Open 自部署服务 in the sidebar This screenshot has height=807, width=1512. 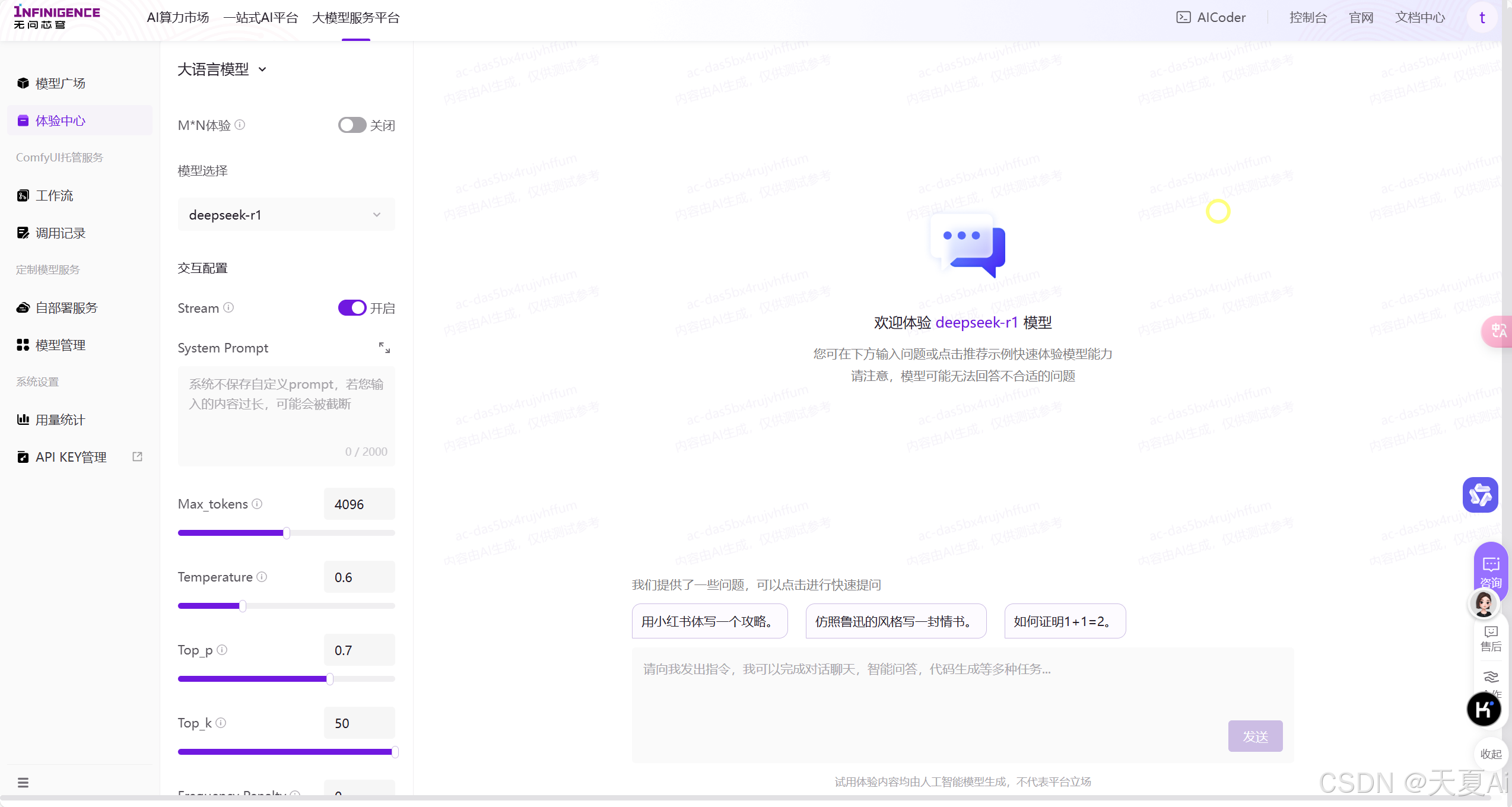coord(80,307)
